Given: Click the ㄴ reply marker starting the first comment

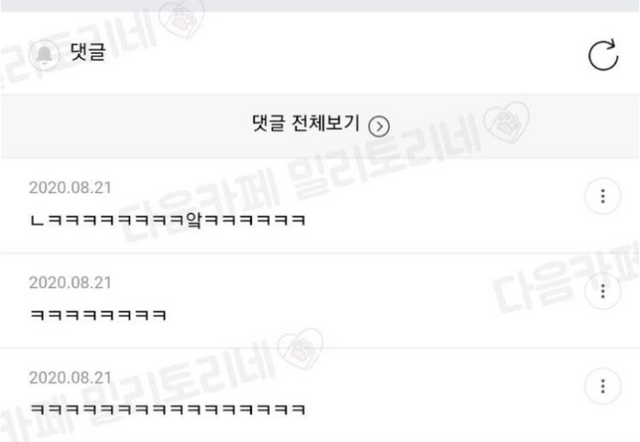Looking at the screenshot, I should [37, 221].
